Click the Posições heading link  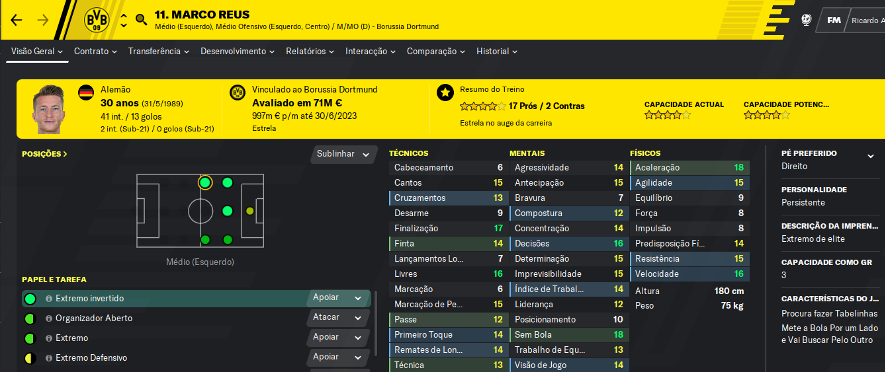tap(44, 154)
